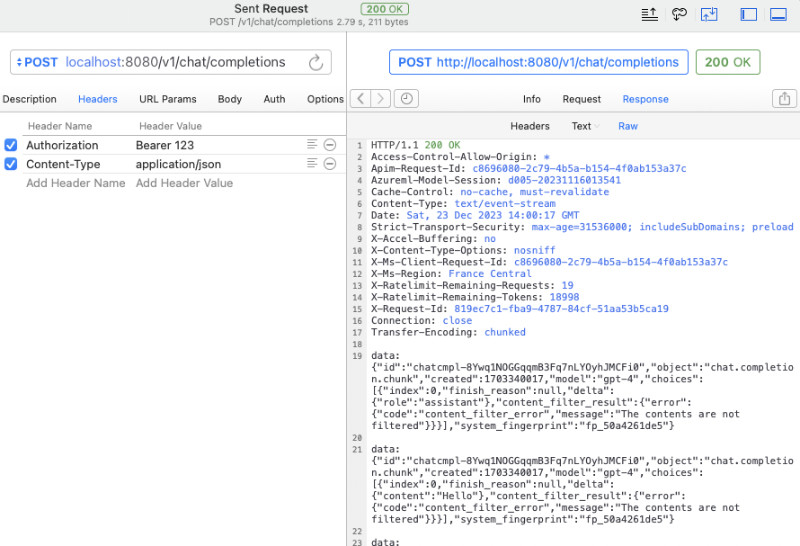800x546 pixels.
Task: Open text options icon for Authorization value
Action: tap(312, 145)
